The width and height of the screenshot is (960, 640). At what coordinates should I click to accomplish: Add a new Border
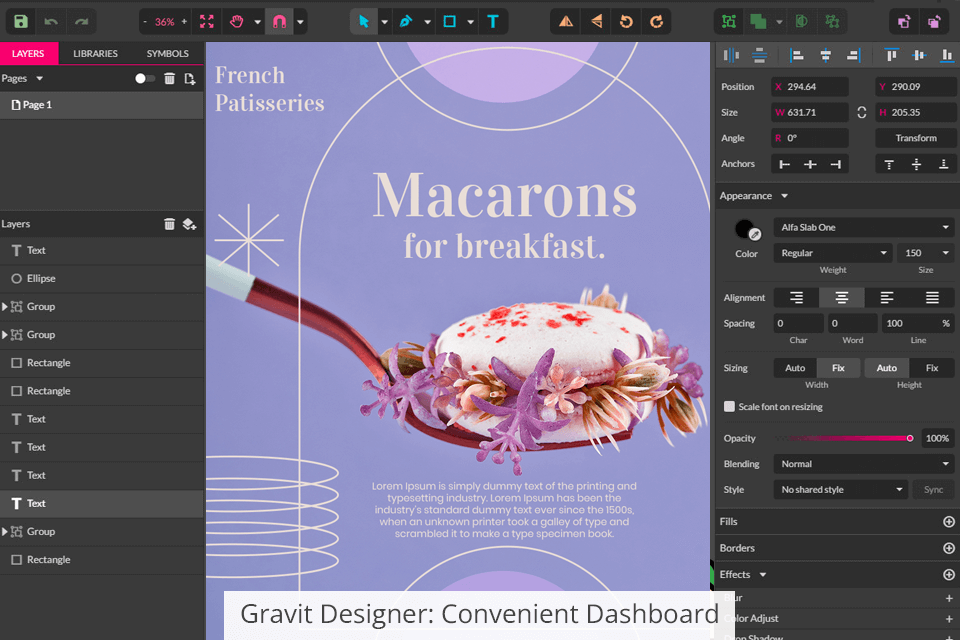948,548
